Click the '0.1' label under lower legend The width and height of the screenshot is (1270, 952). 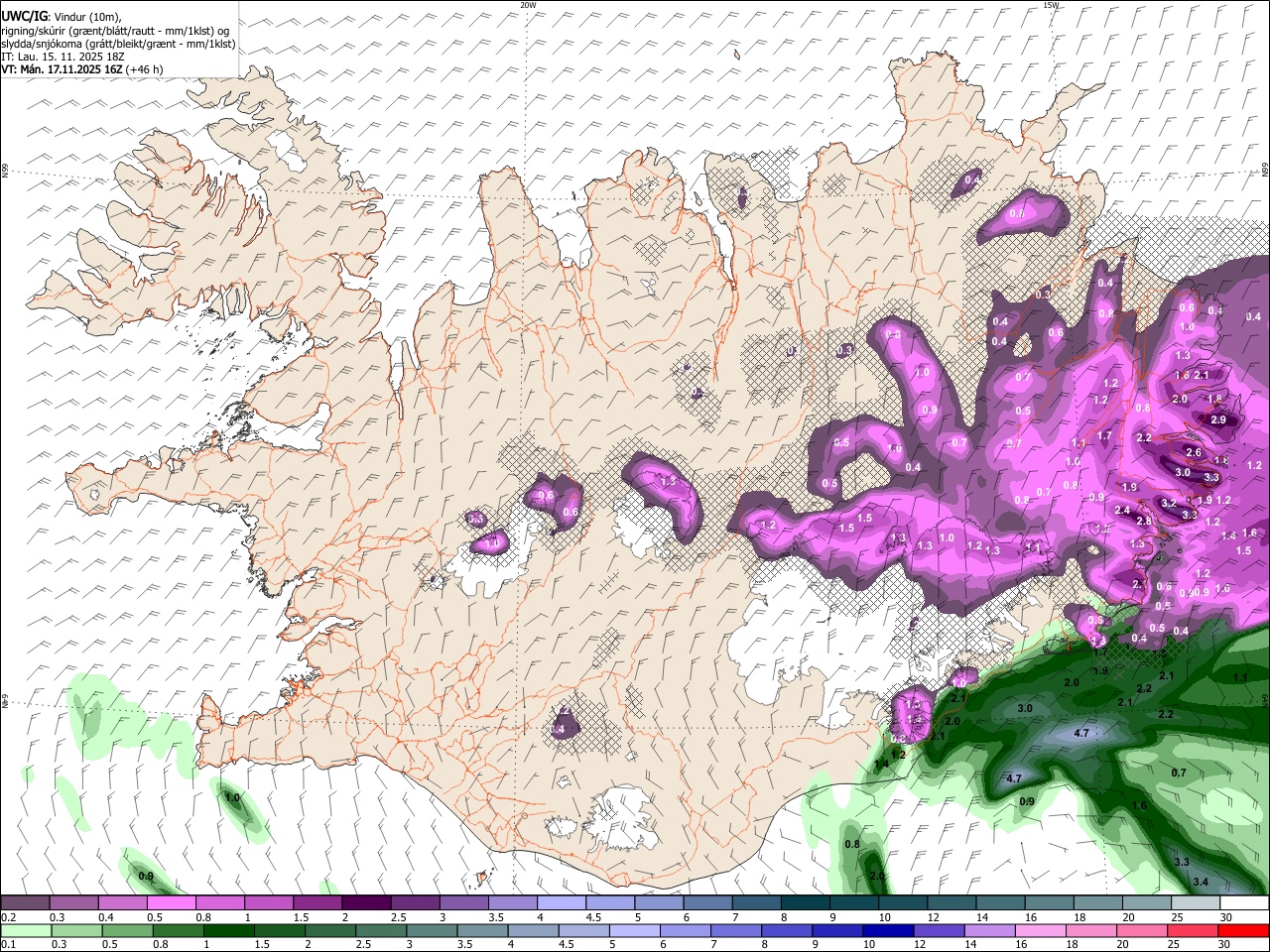click(8, 944)
